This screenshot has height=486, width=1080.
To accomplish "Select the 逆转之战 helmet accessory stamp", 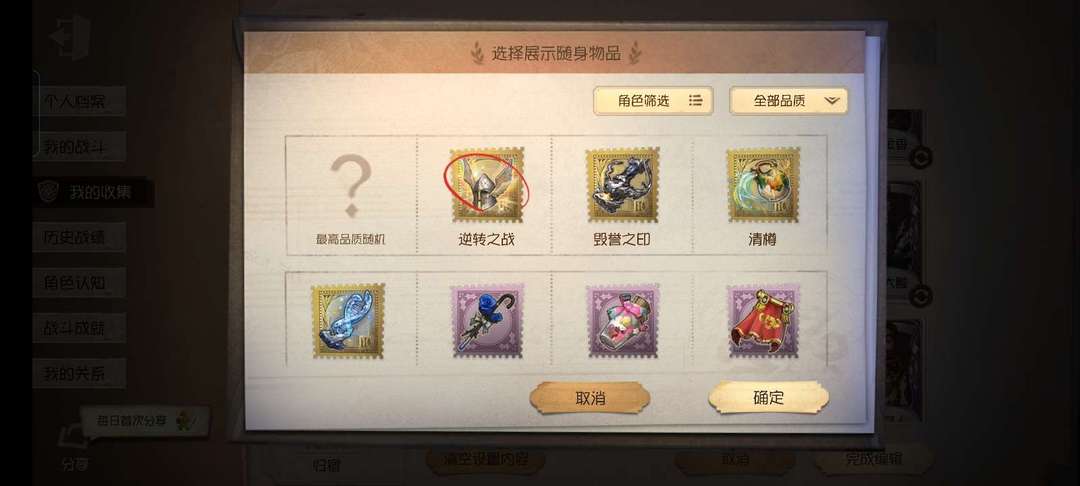I will [x=487, y=184].
